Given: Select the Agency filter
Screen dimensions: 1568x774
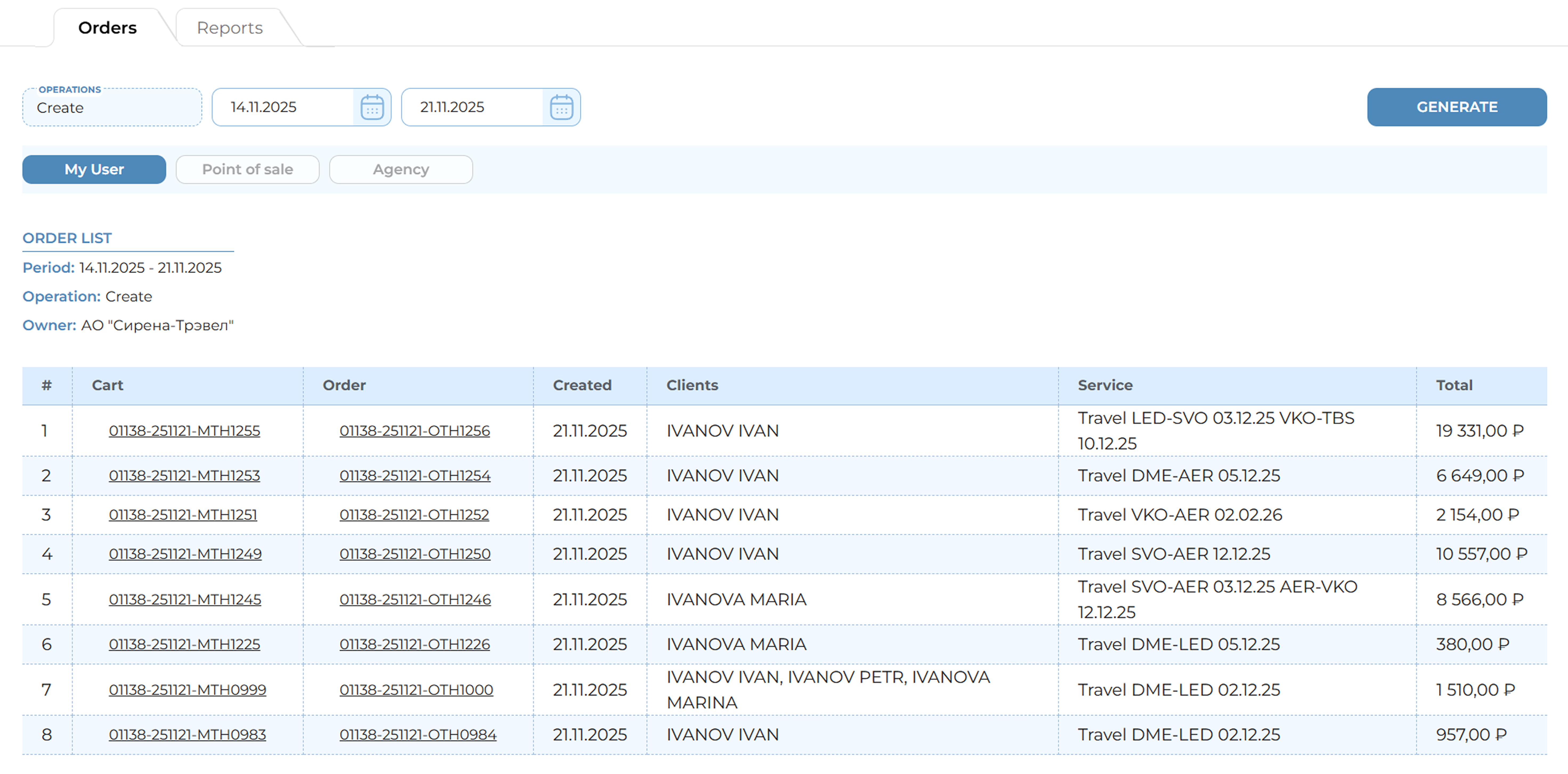Looking at the screenshot, I should click(401, 169).
